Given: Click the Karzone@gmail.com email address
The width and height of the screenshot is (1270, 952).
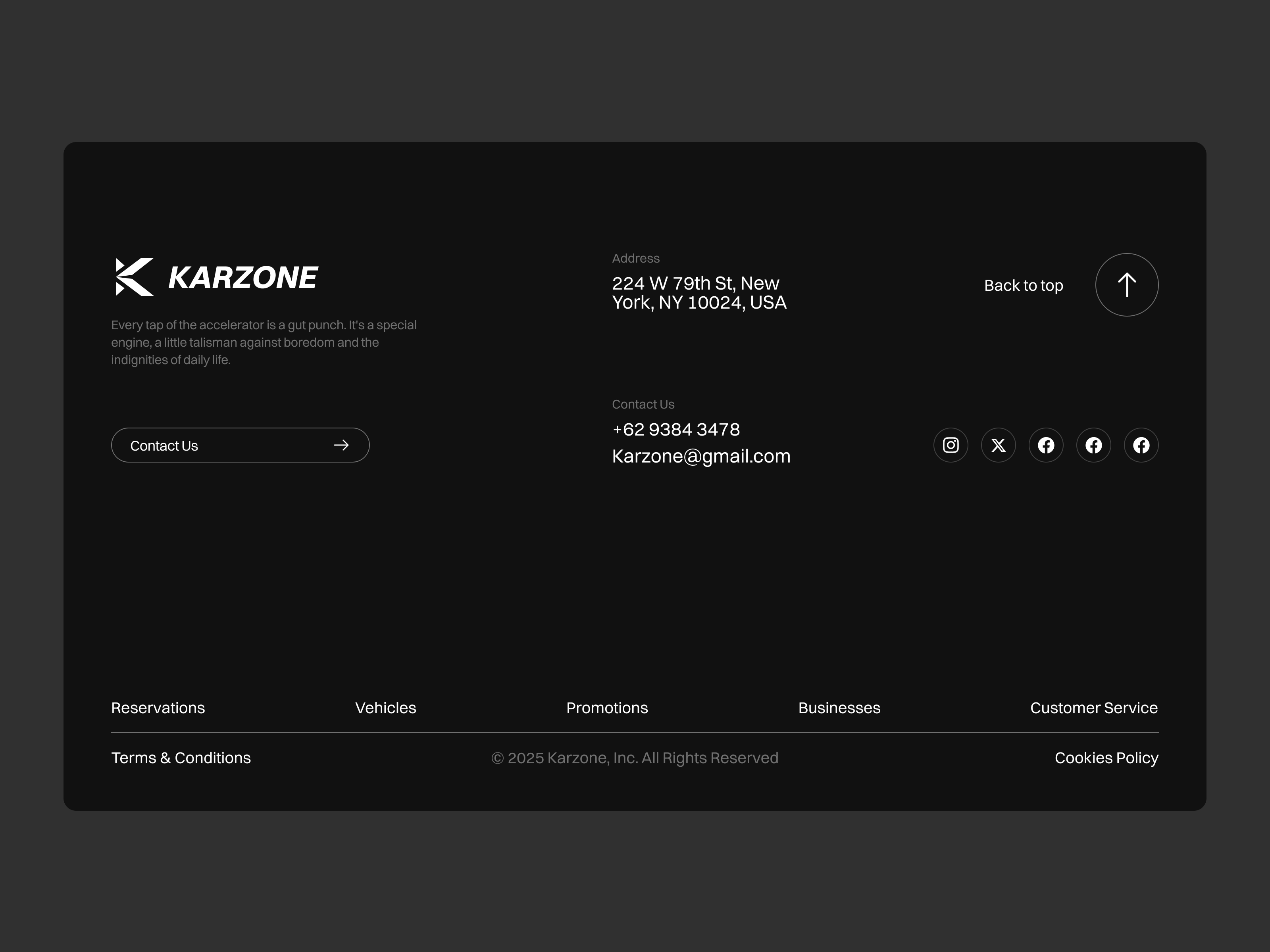Looking at the screenshot, I should (x=701, y=456).
